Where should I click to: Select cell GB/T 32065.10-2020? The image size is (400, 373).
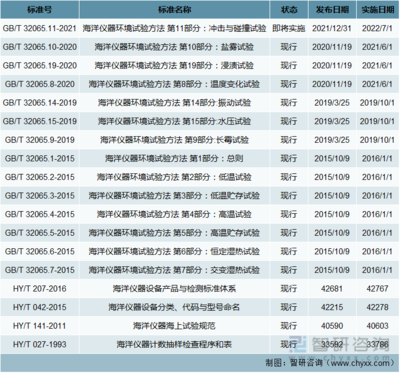[x=40, y=47]
